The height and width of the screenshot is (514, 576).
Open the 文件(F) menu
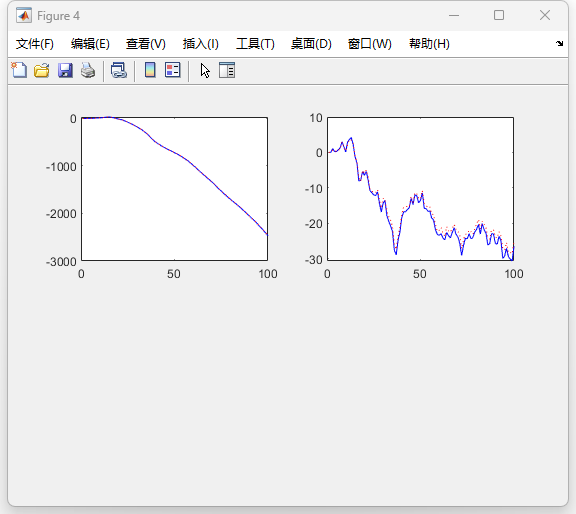point(35,44)
